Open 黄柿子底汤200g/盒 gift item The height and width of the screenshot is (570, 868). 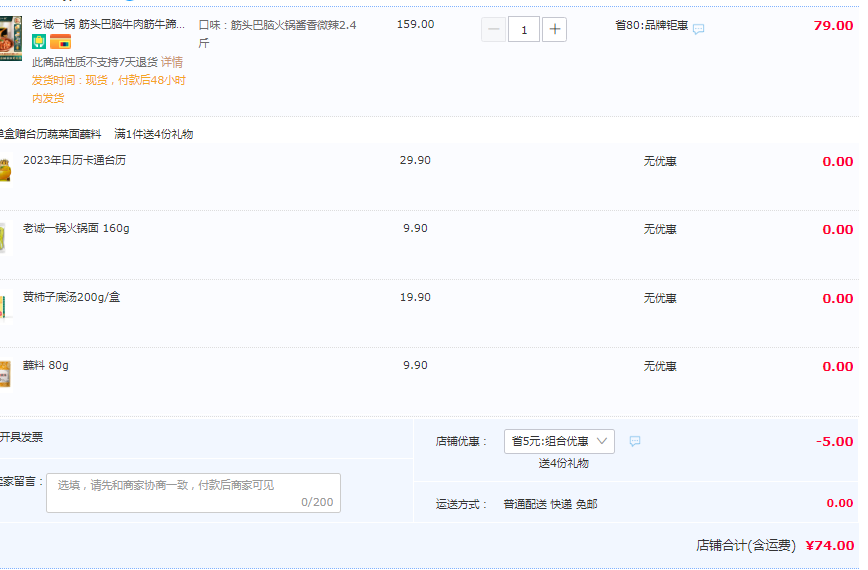click(x=71, y=297)
